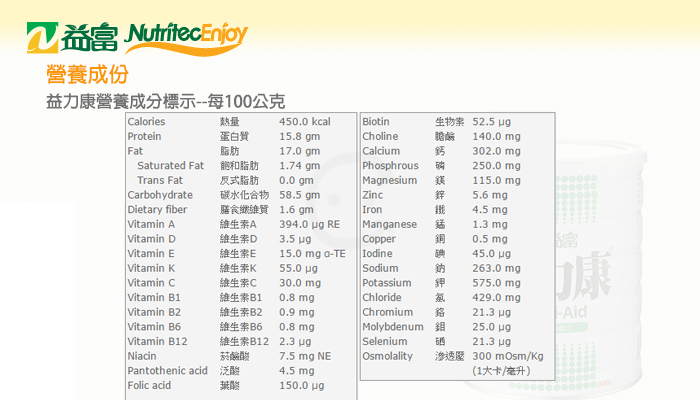
Task: Select the Vitamin A label
Action: (x=151, y=224)
